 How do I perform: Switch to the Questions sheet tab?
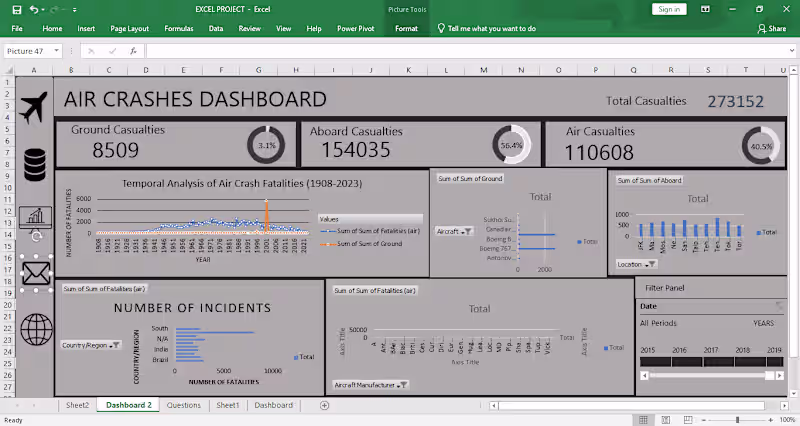(184, 405)
